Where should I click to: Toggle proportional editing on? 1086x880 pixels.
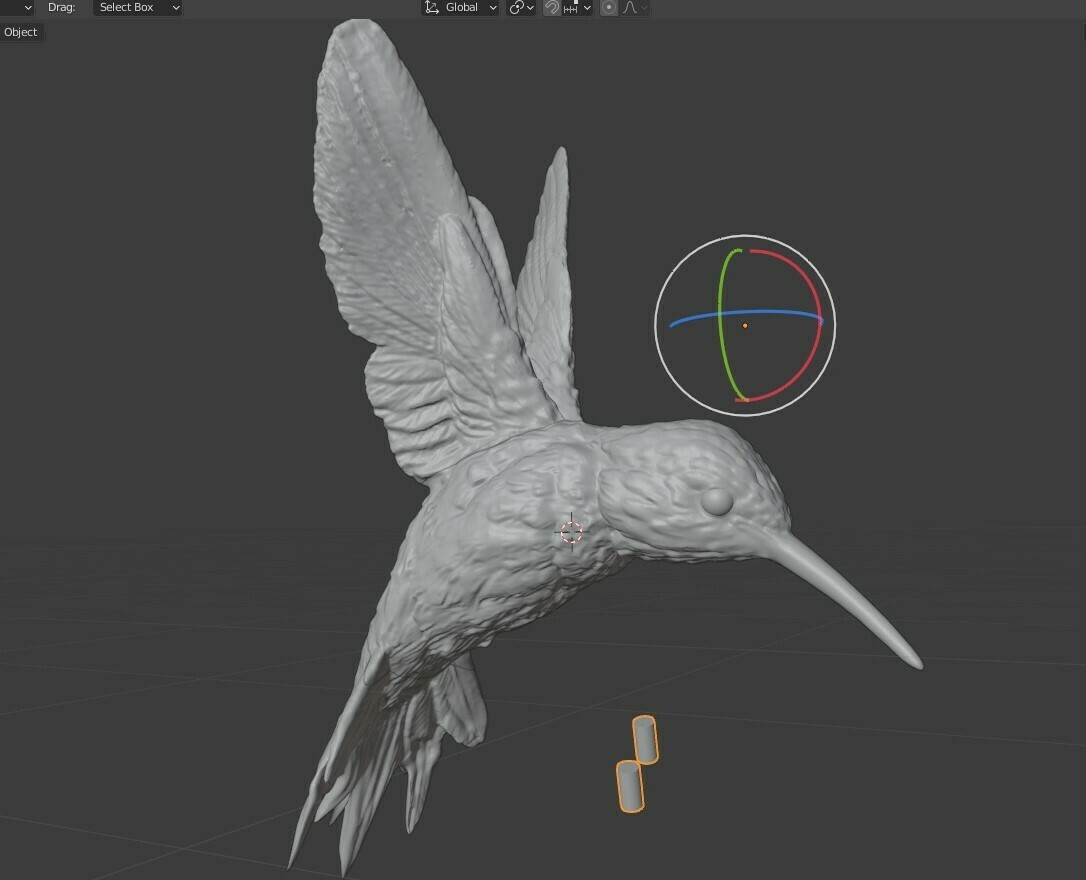[x=608, y=8]
